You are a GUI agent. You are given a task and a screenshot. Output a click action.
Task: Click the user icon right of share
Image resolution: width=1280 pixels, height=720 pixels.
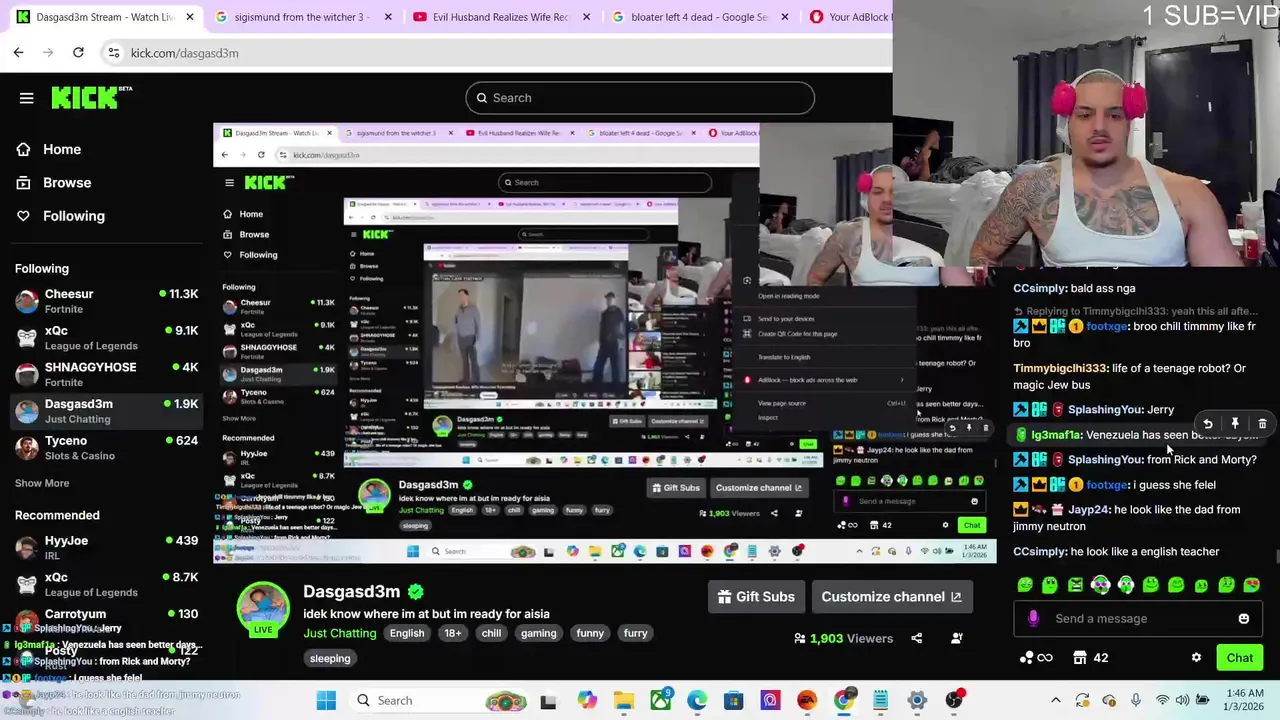point(957,638)
